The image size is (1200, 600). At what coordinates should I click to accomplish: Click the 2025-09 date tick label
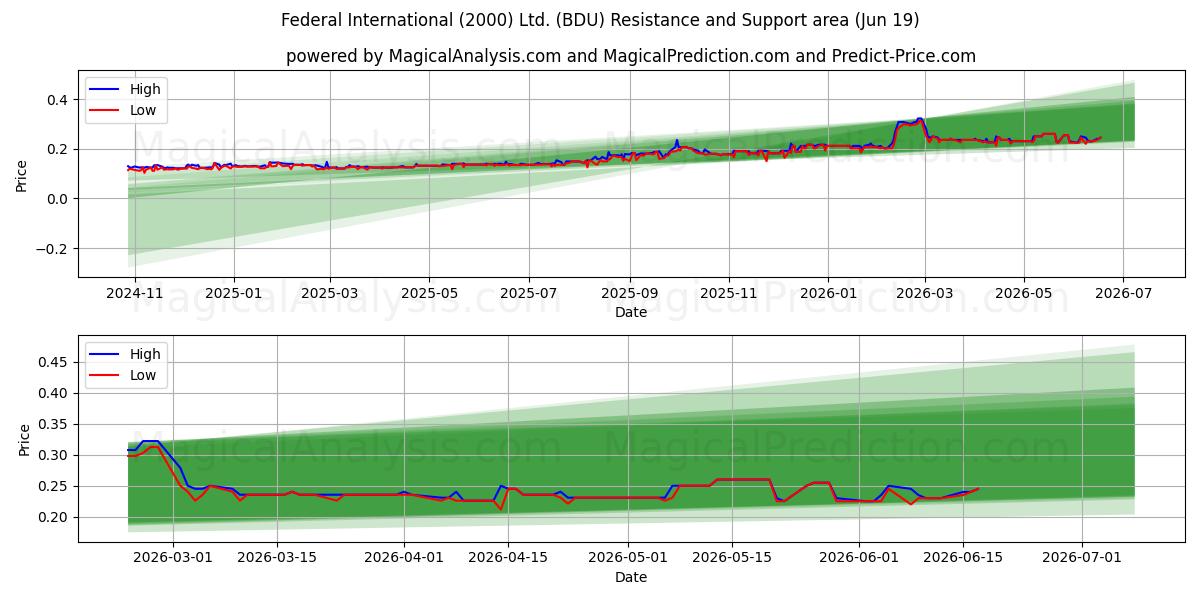(629, 294)
